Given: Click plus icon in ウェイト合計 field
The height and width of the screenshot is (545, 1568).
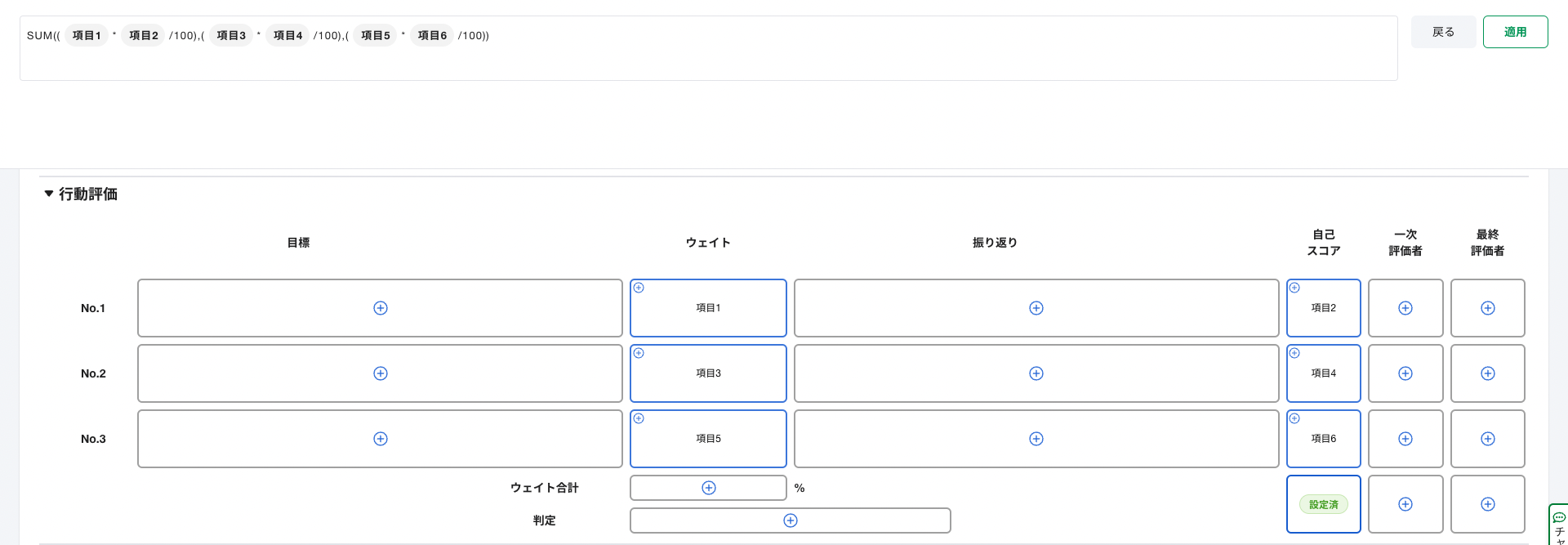Looking at the screenshot, I should (709, 488).
